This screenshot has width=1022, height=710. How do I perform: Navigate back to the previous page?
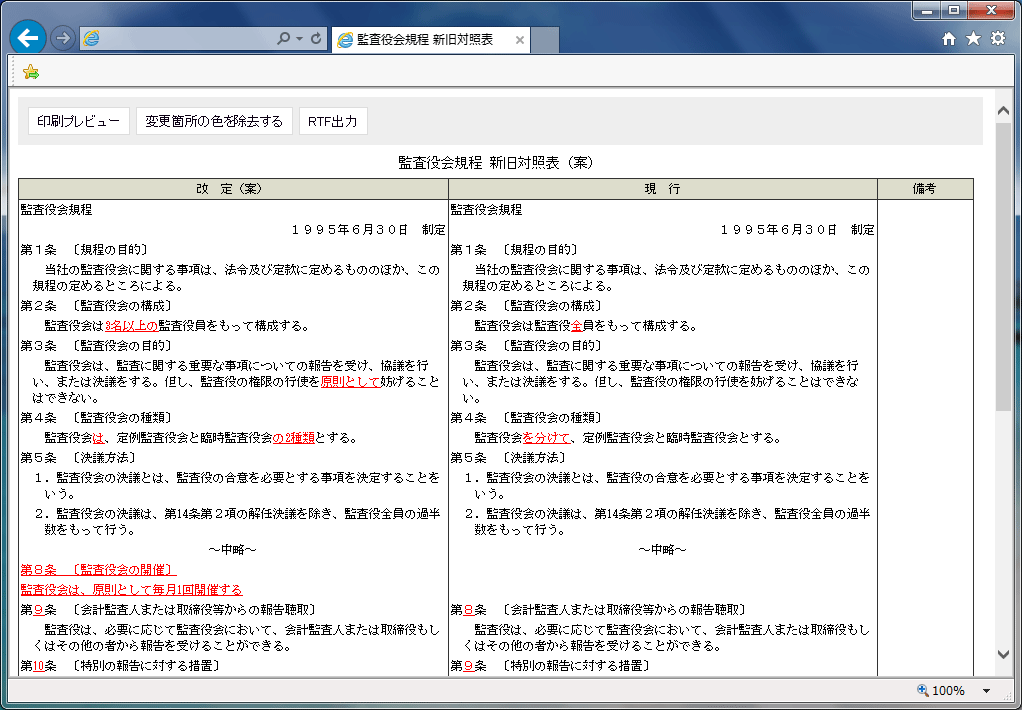(27, 37)
